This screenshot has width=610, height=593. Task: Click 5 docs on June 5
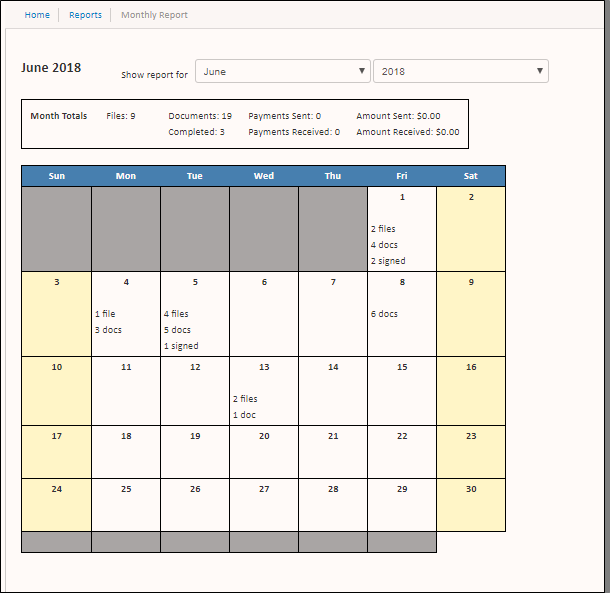[177, 330]
